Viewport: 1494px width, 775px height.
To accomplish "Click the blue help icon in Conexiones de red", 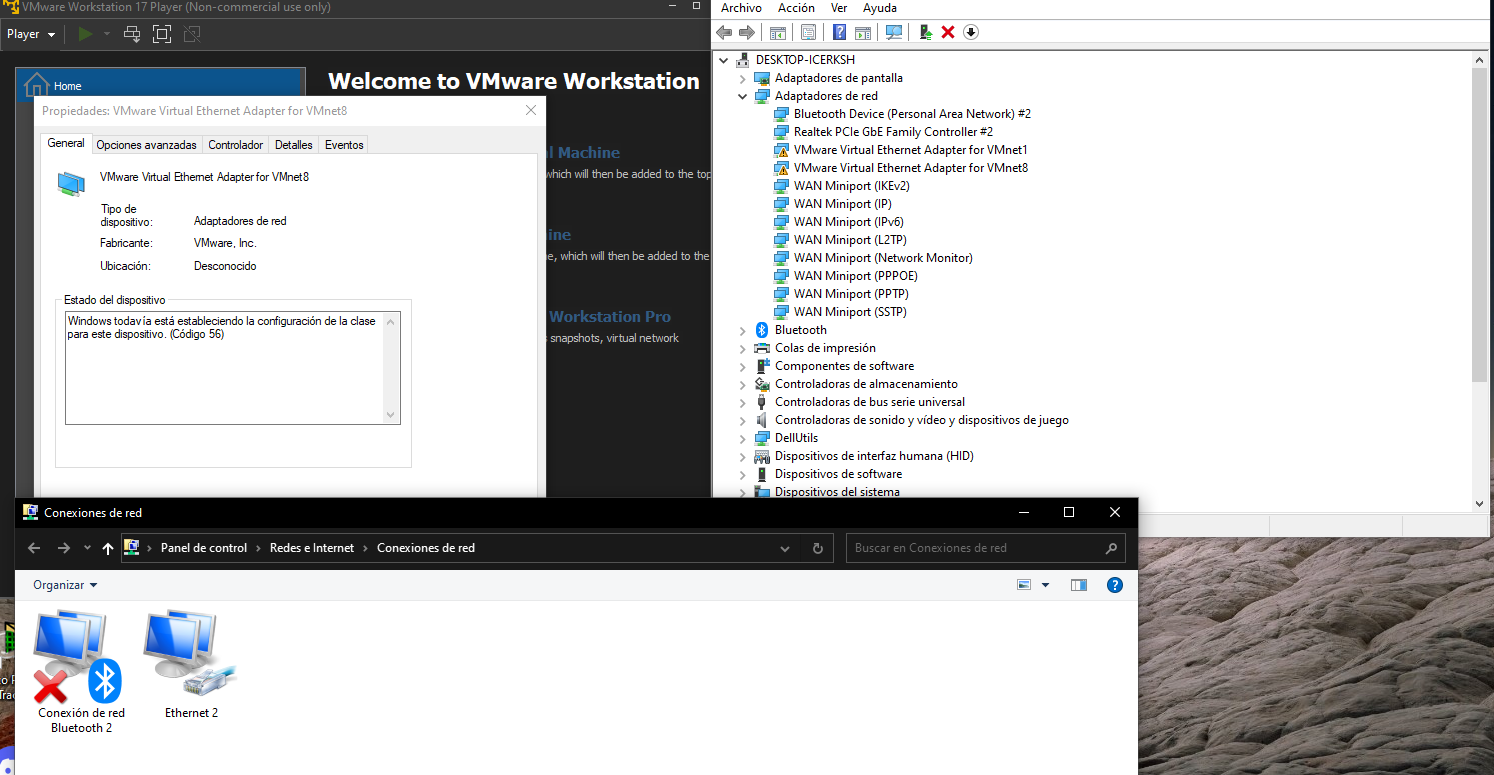I will [1115, 585].
